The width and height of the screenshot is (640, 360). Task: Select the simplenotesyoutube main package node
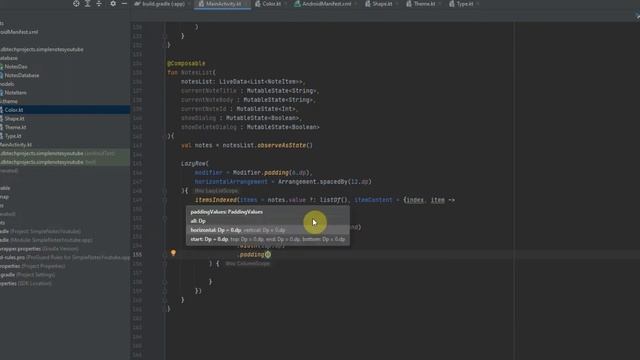(x=42, y=49)
